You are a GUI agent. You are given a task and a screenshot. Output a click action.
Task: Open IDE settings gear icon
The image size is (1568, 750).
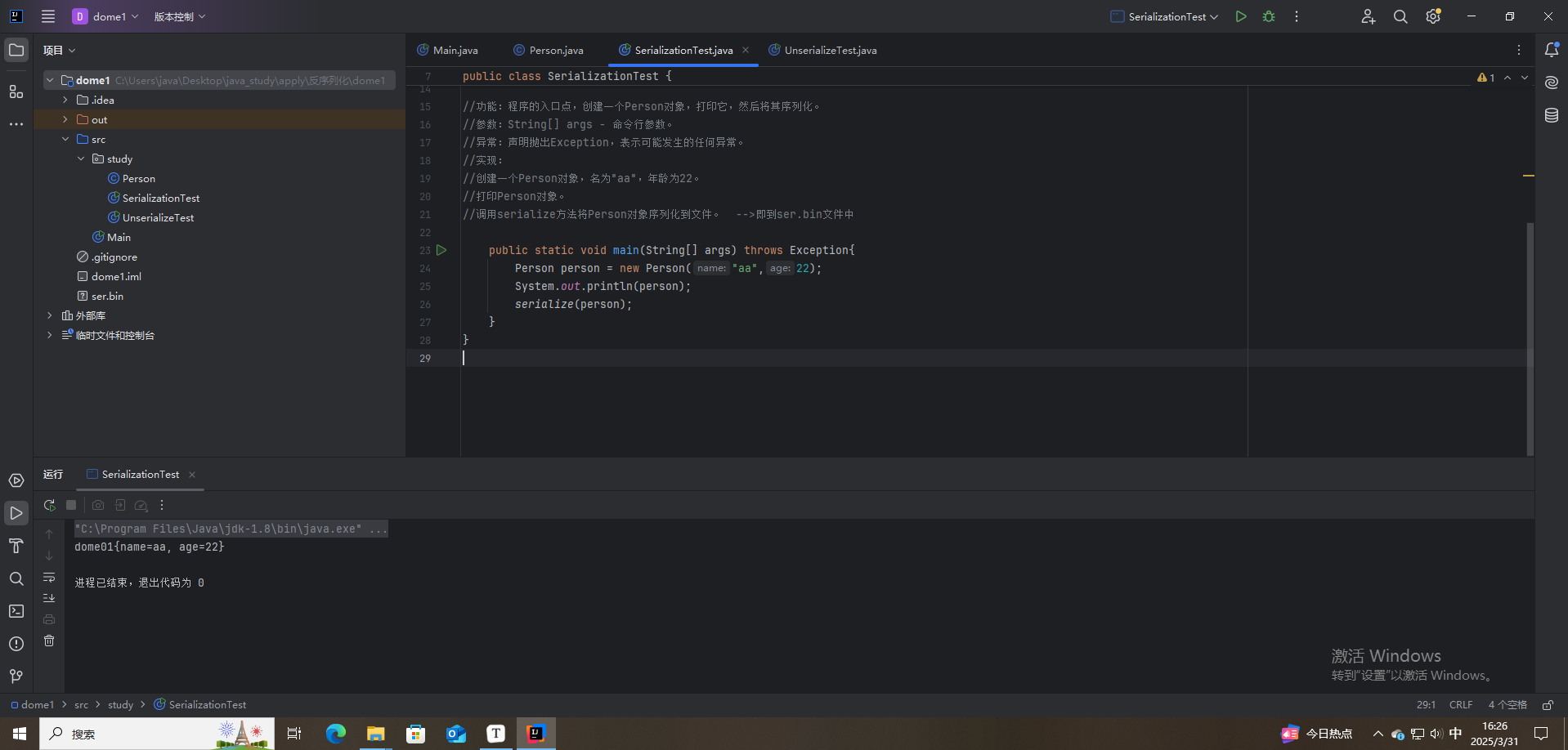[1433, 16]
